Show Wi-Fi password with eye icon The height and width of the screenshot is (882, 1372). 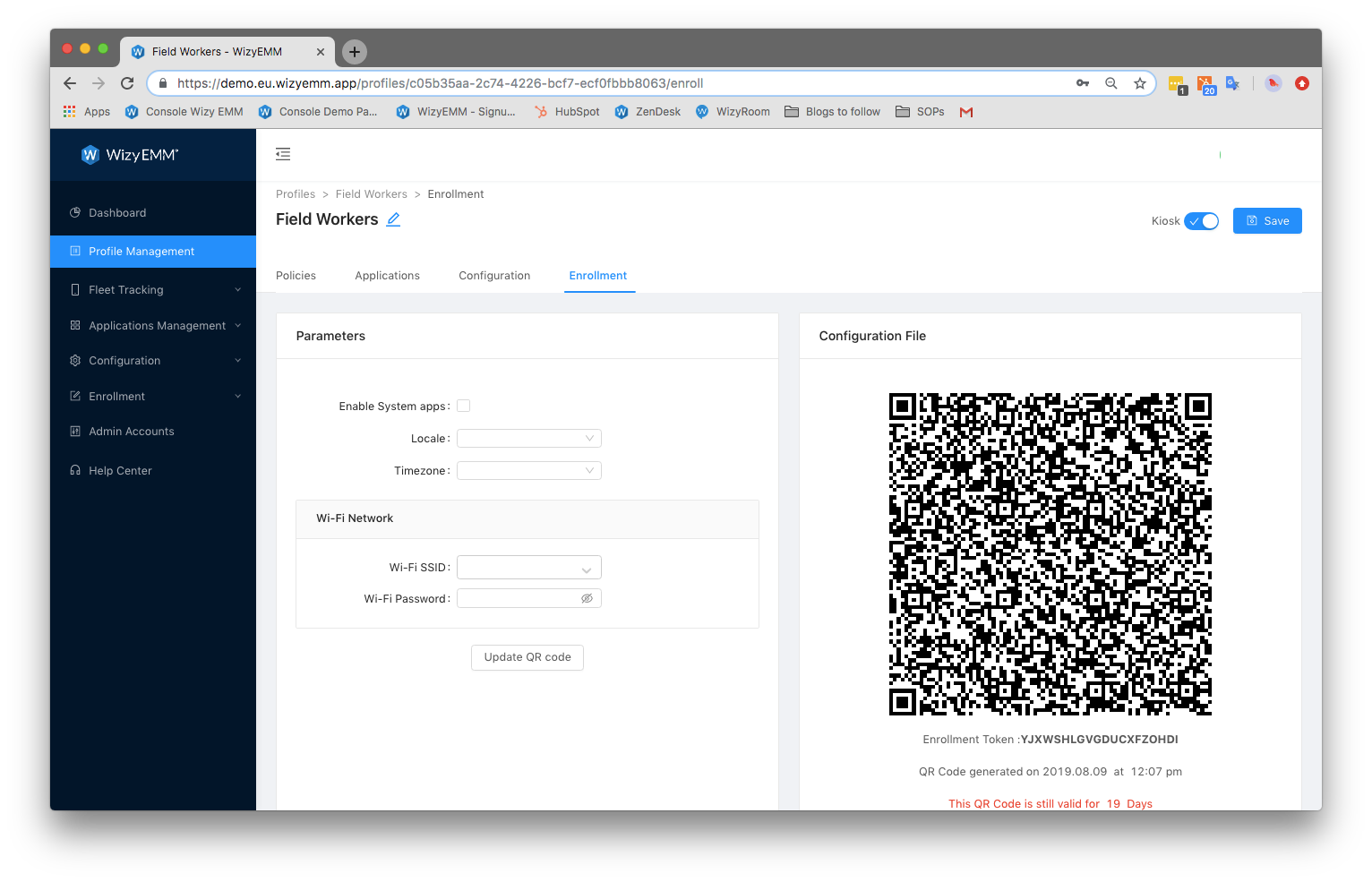pyautogui.click(x=587, y=598)
